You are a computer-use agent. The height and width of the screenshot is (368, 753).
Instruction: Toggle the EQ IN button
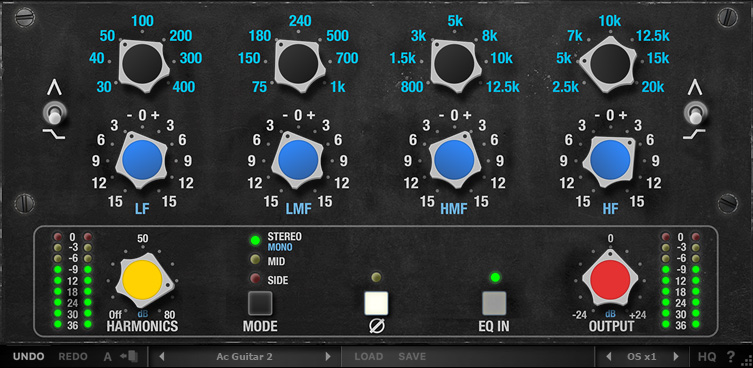[495, 303]
